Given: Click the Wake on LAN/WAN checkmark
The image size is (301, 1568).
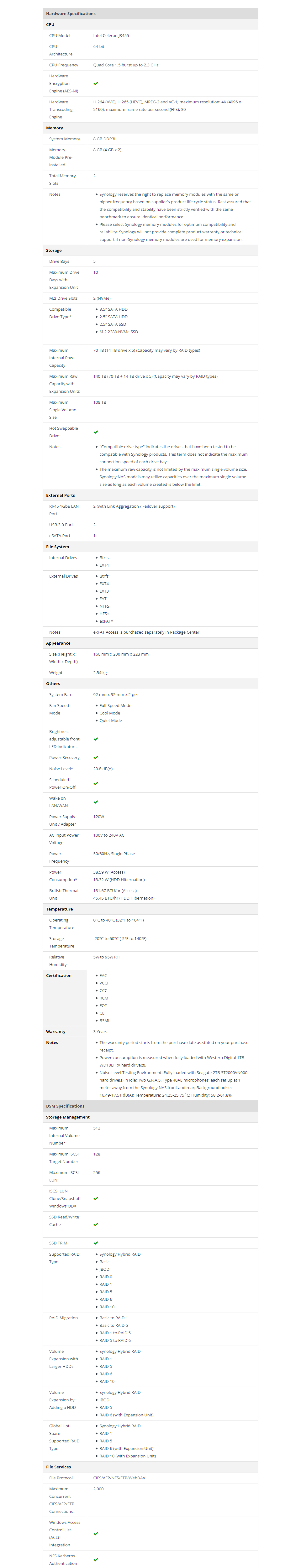Looking at the screenshot, I should [96, 802].
